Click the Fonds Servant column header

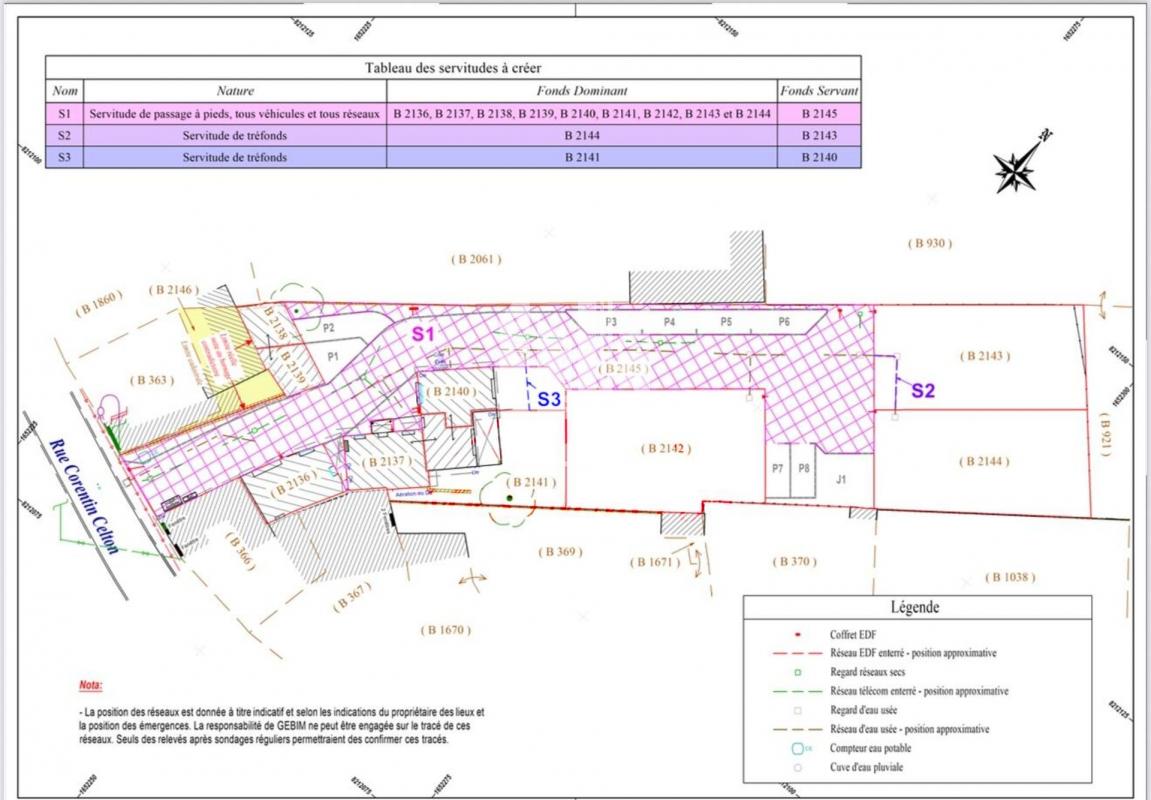pyautogui.click(x=819, y=91)
